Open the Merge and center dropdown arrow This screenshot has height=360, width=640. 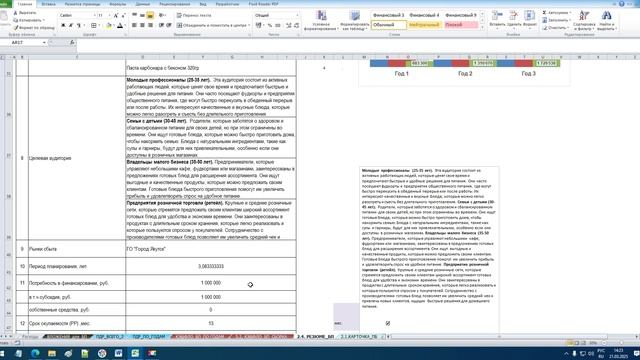[249, 25]
